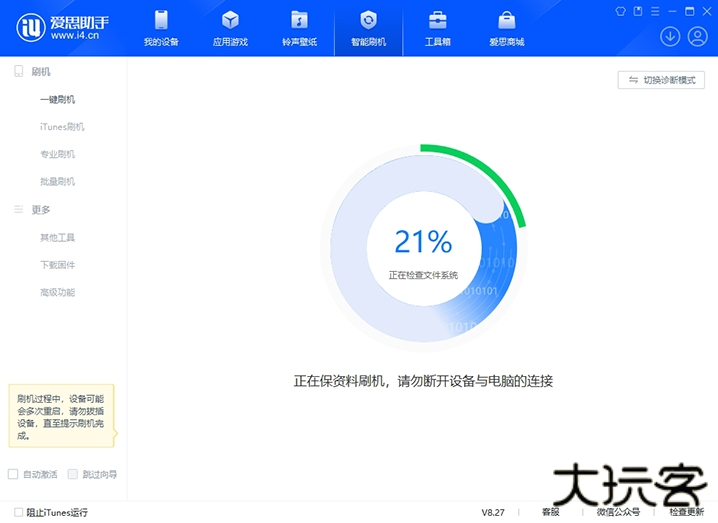Click 检查更新 in status bar
This screenshot has width=718, height=523.
click(x=686, y=512)
